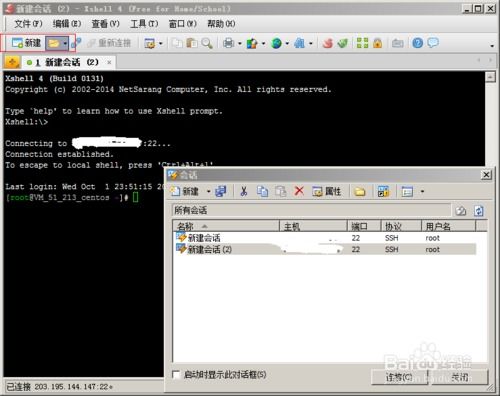Click the 连接(C) button
The width and height of the screenshot is (500, 396).
(x=399, y=377)
